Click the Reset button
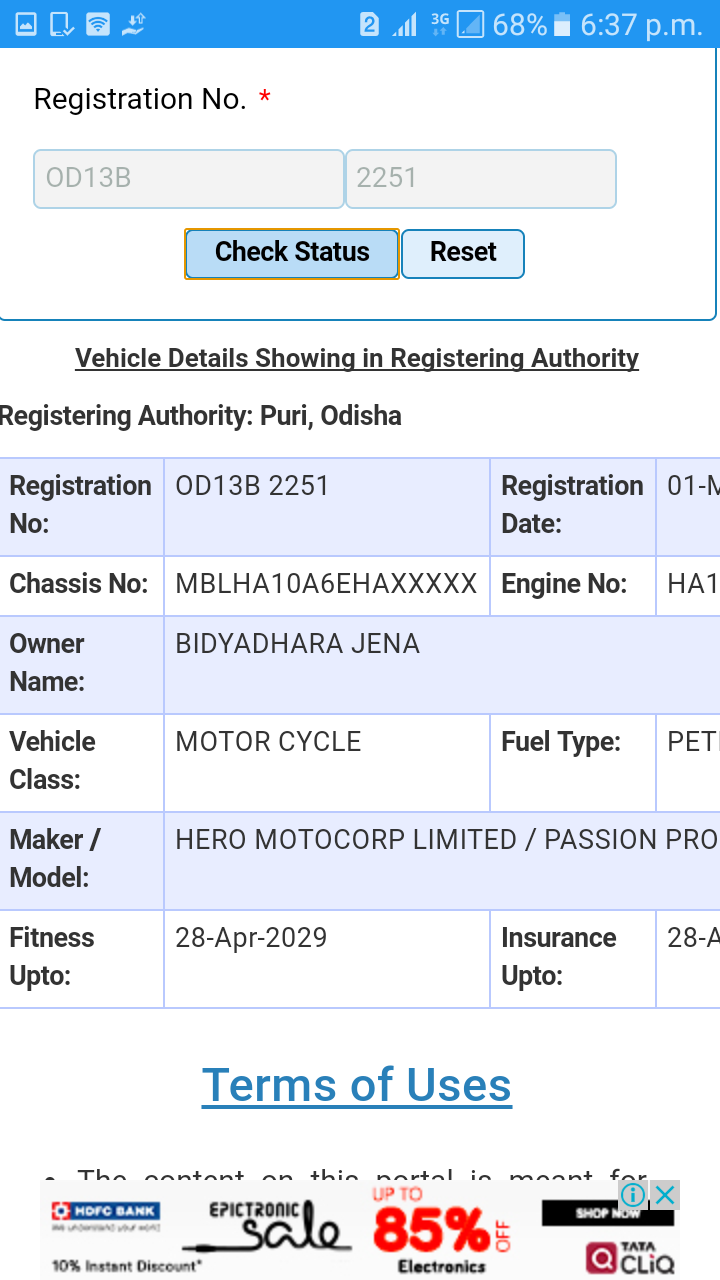 tap(463, 253)
